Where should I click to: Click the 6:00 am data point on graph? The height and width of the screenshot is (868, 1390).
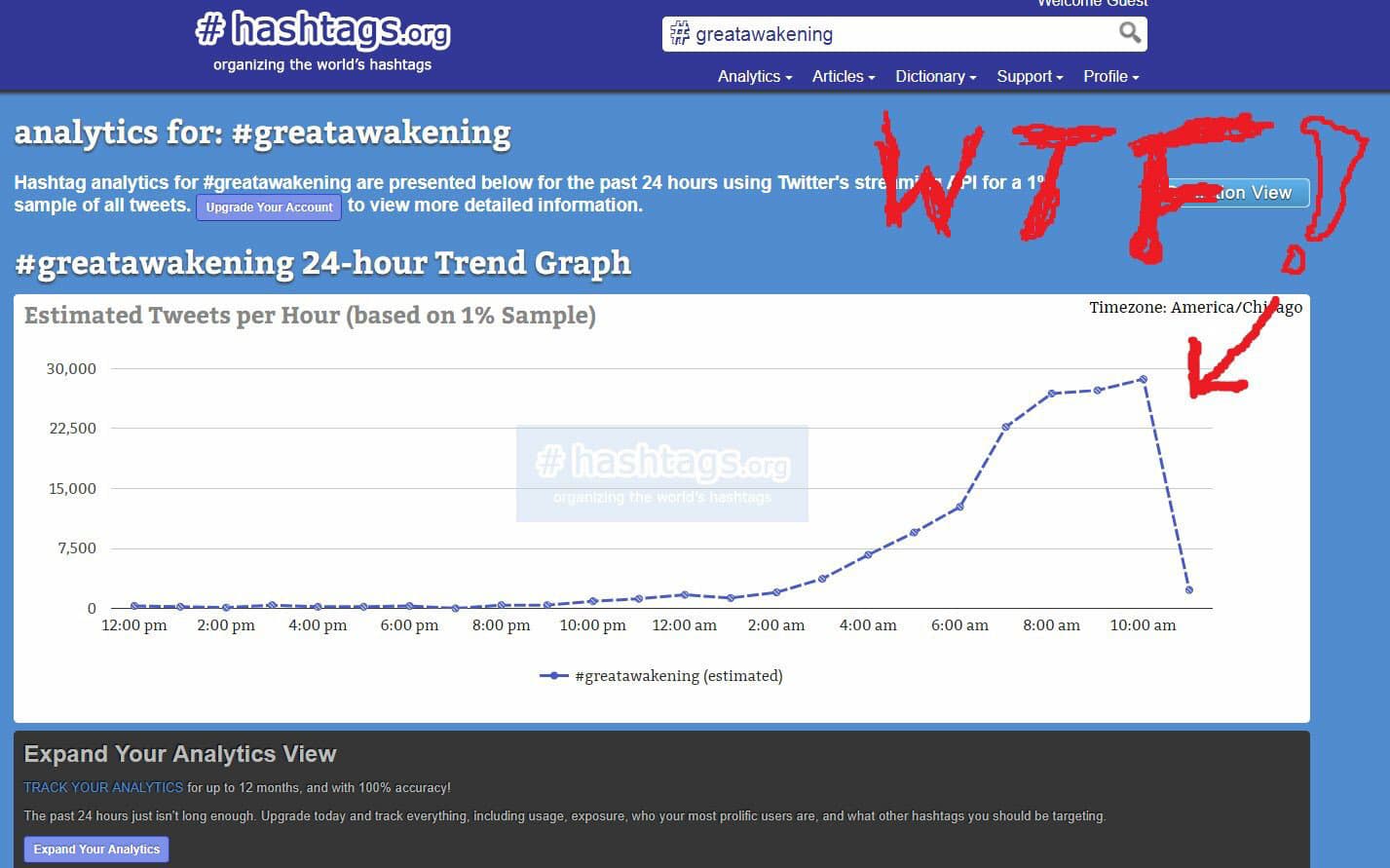point(959,507)
